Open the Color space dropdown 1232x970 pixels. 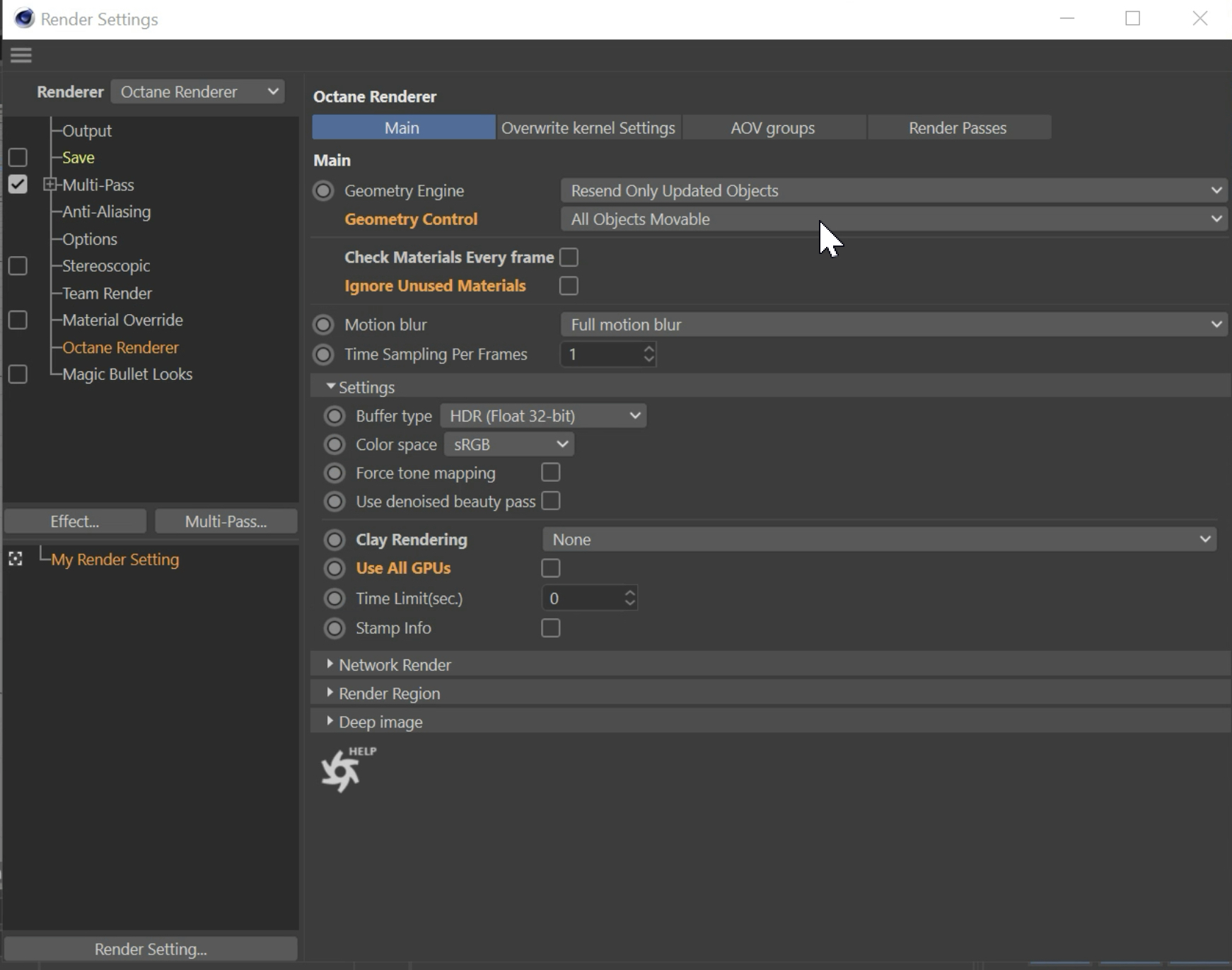[x=509, y=444]
